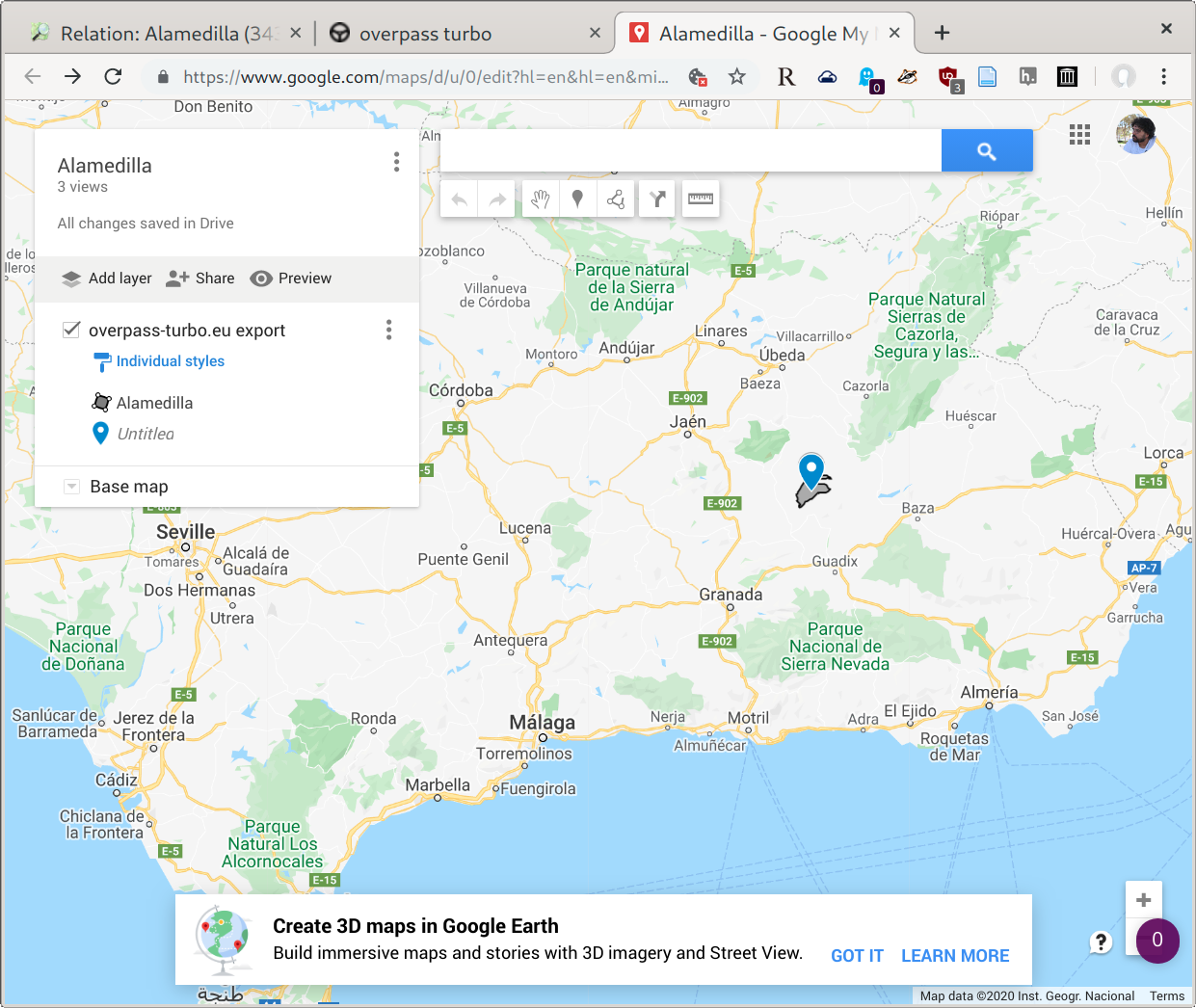Viewport: 1196px width, 1008px height.
Task: Switch to Relation: Alamedilla browser tab
Action: coord(166,34)
